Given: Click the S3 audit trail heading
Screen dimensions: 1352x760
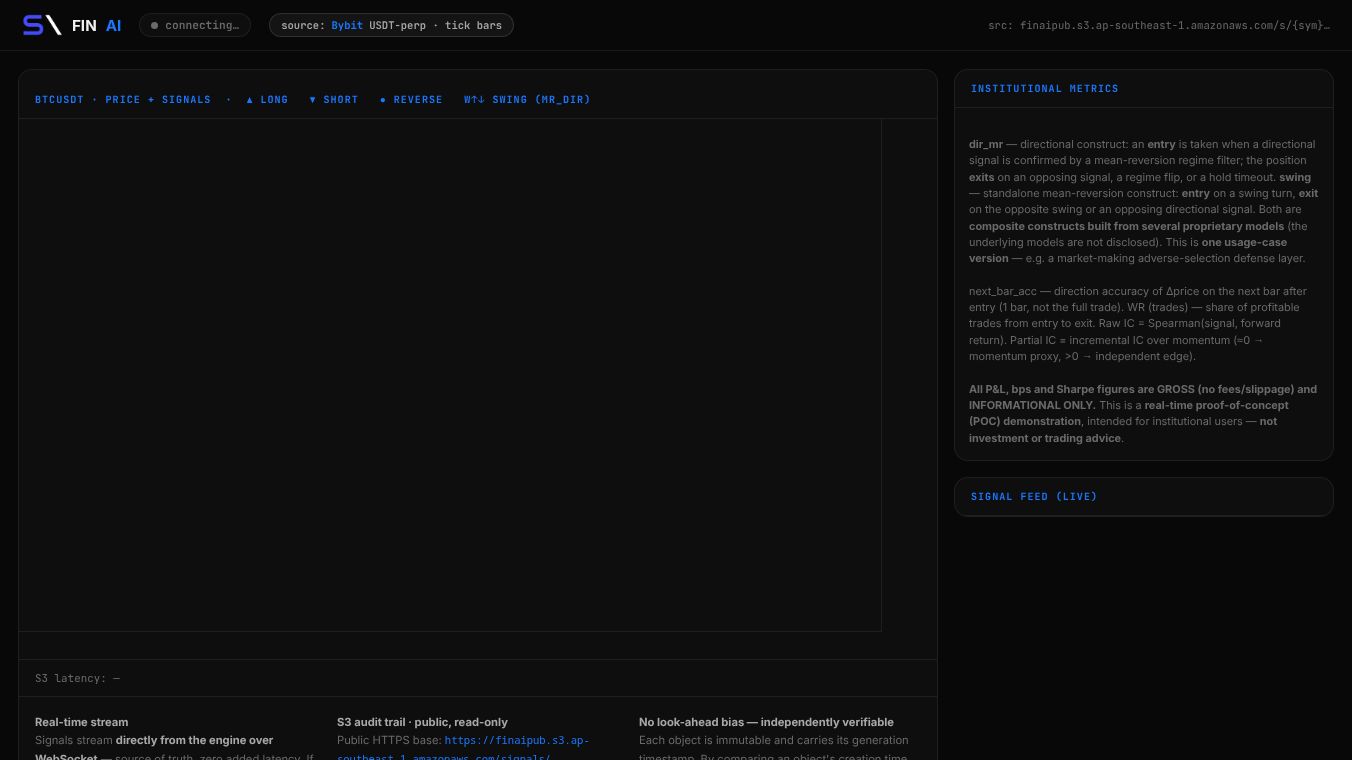Looking at the screenshot, I should coord(422,722).
